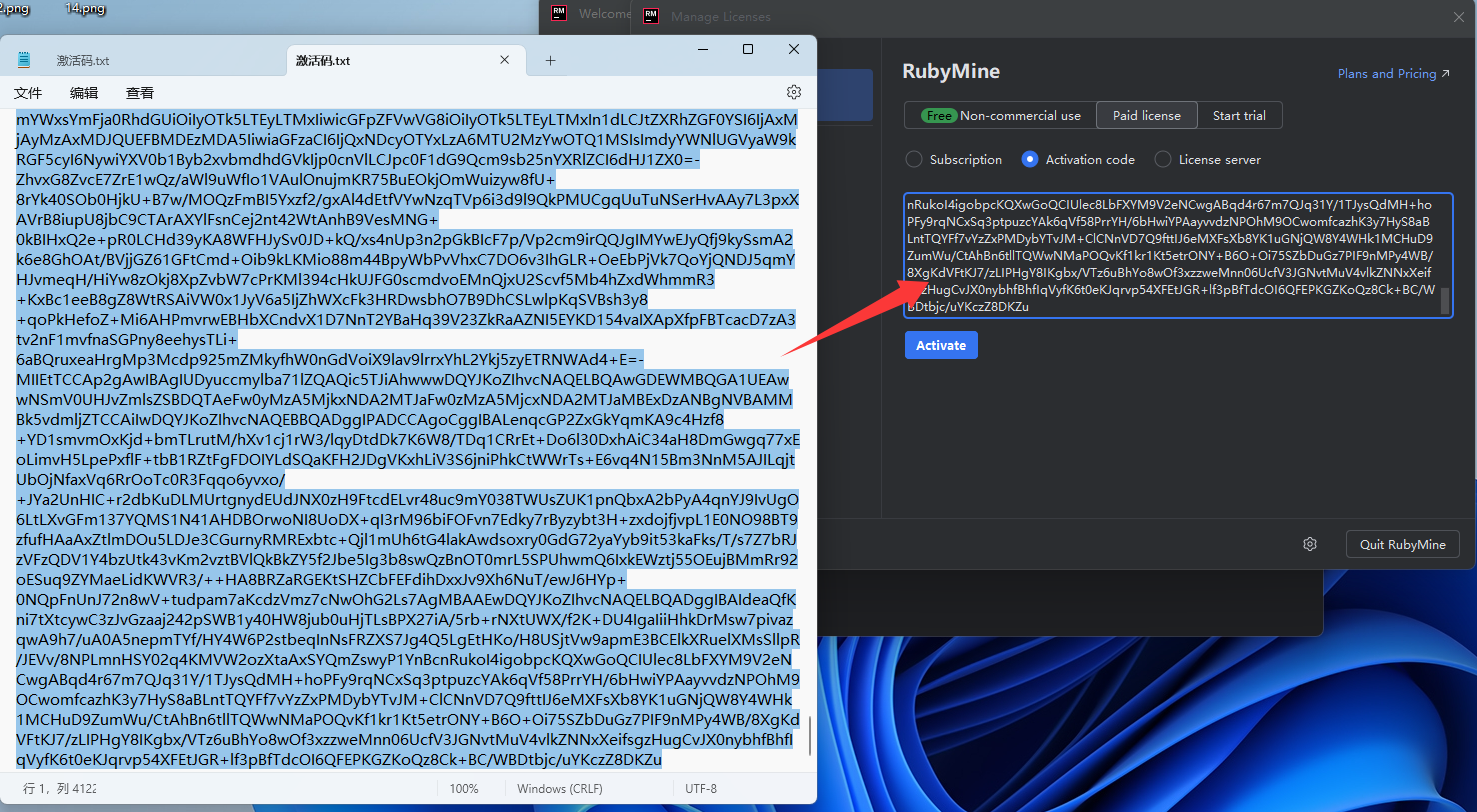Close the active 激活码.txt tab

click(x=505, y=61)
